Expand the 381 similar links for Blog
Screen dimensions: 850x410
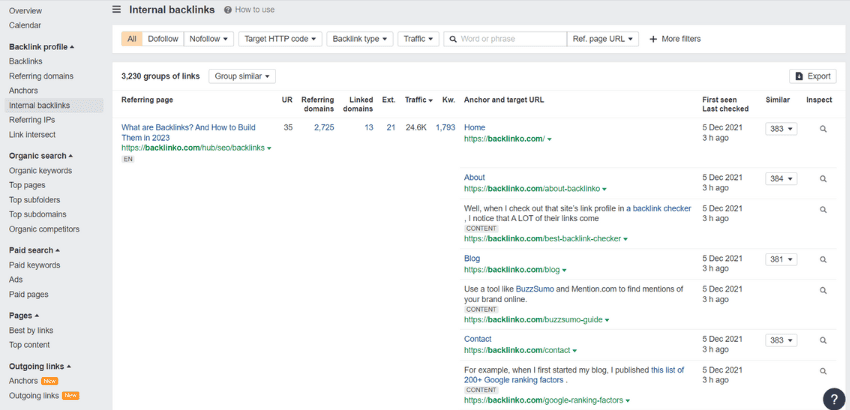781,260
